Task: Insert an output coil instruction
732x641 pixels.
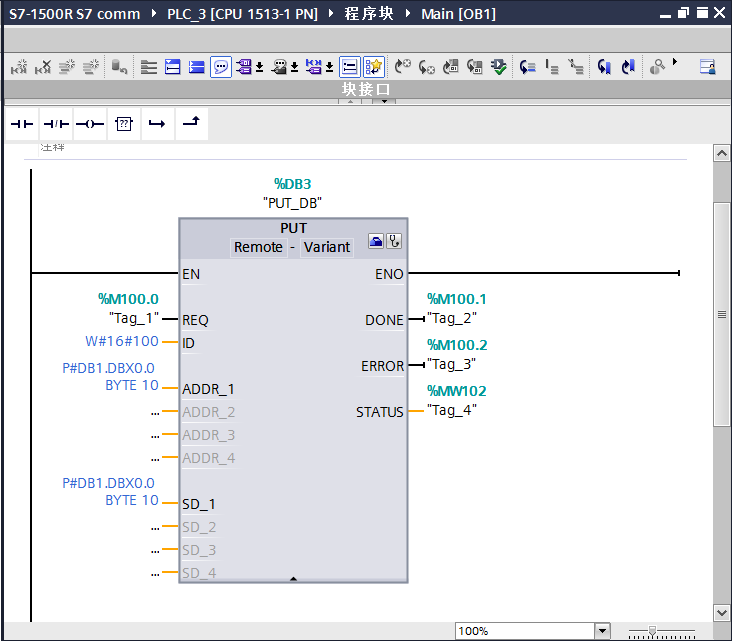Action: 90,124
